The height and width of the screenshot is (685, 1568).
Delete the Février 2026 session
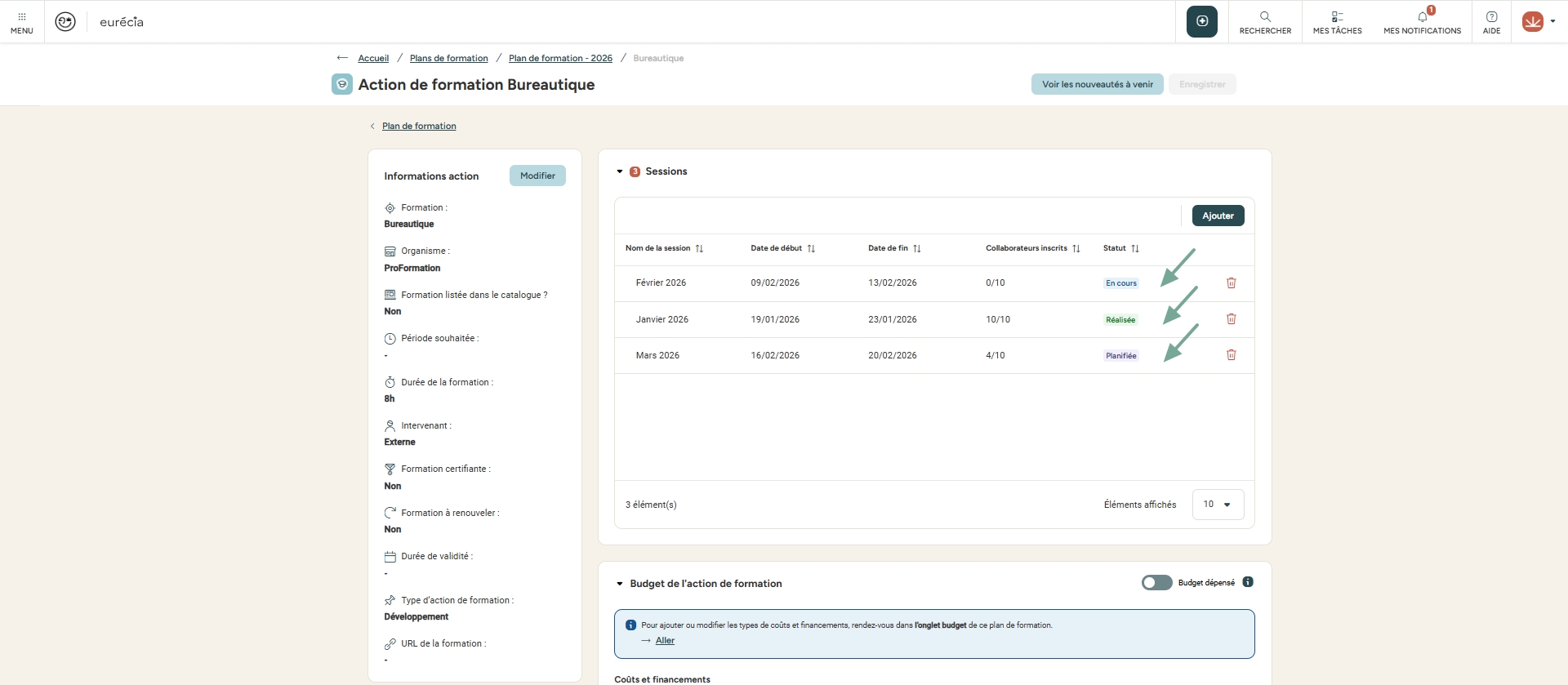(1231, 283)
